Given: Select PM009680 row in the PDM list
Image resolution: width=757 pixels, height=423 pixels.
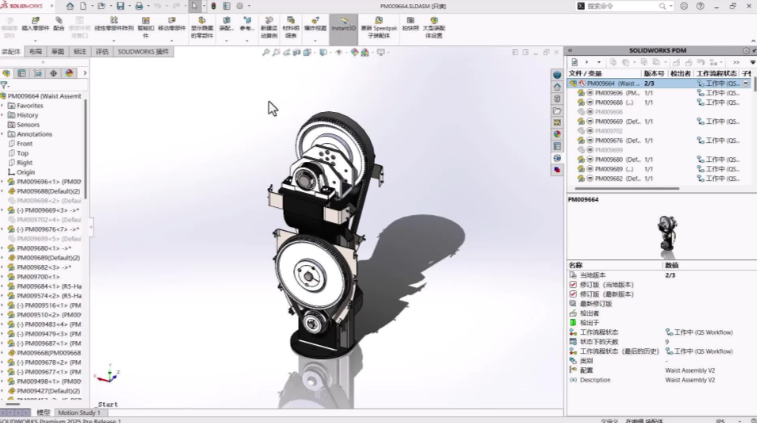Looking at the screenshot, I should (x=609, y=159).
